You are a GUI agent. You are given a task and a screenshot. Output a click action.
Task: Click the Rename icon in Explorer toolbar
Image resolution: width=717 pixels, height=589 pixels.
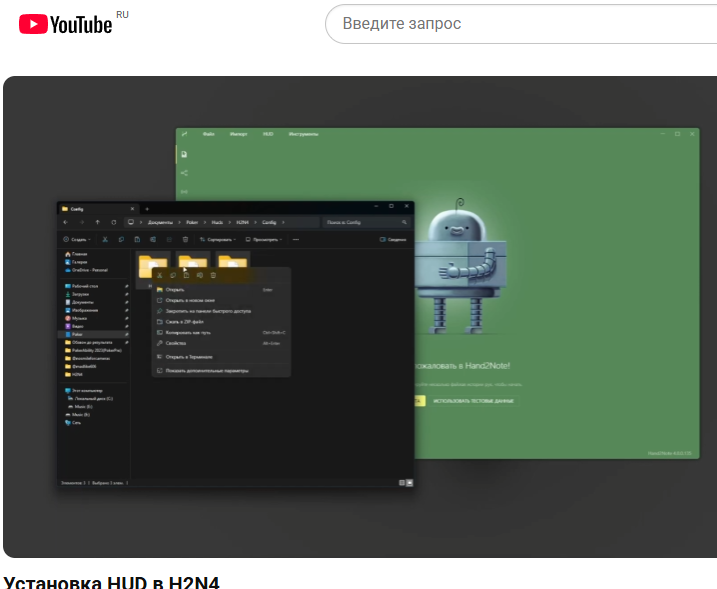coord(153,239)
